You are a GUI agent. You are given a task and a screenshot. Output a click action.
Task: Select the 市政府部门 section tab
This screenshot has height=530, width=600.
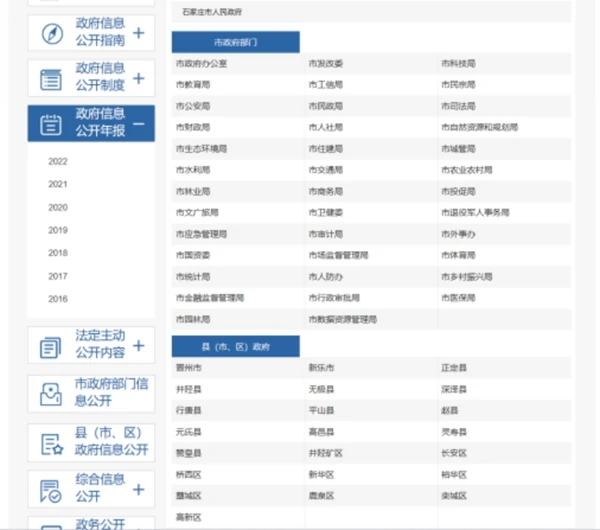(235, 43)
